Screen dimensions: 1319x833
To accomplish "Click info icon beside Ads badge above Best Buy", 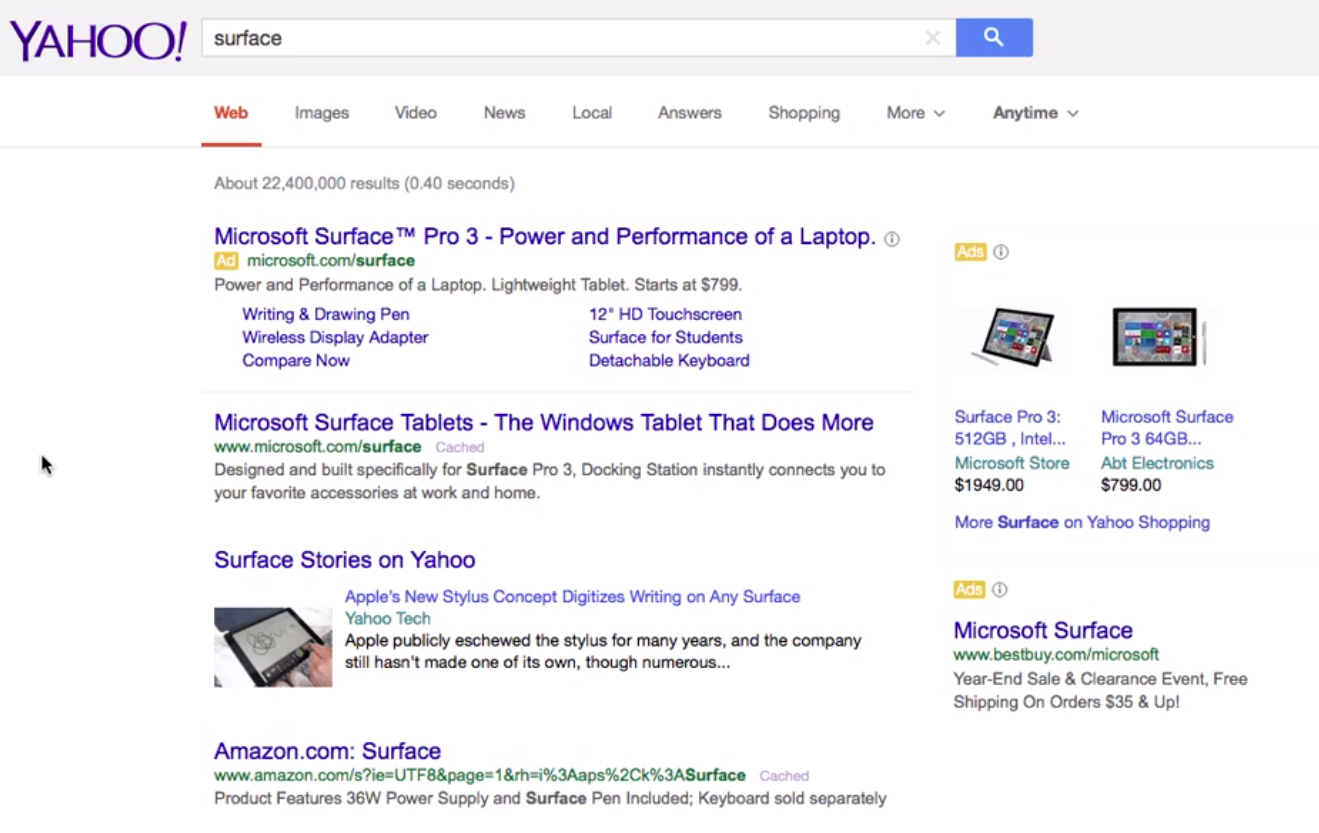I will 1000,590.
